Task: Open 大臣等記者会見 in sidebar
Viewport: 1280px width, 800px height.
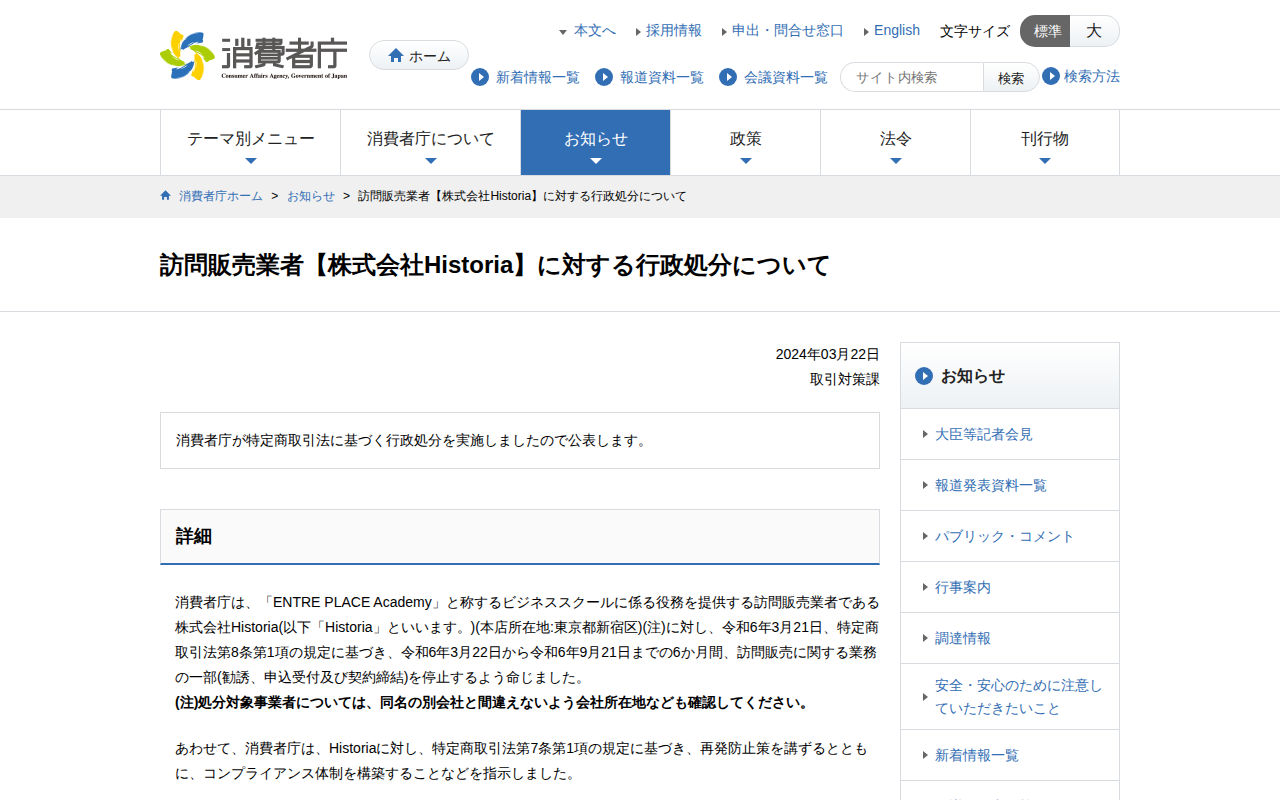Action: (x=984, y=434)
